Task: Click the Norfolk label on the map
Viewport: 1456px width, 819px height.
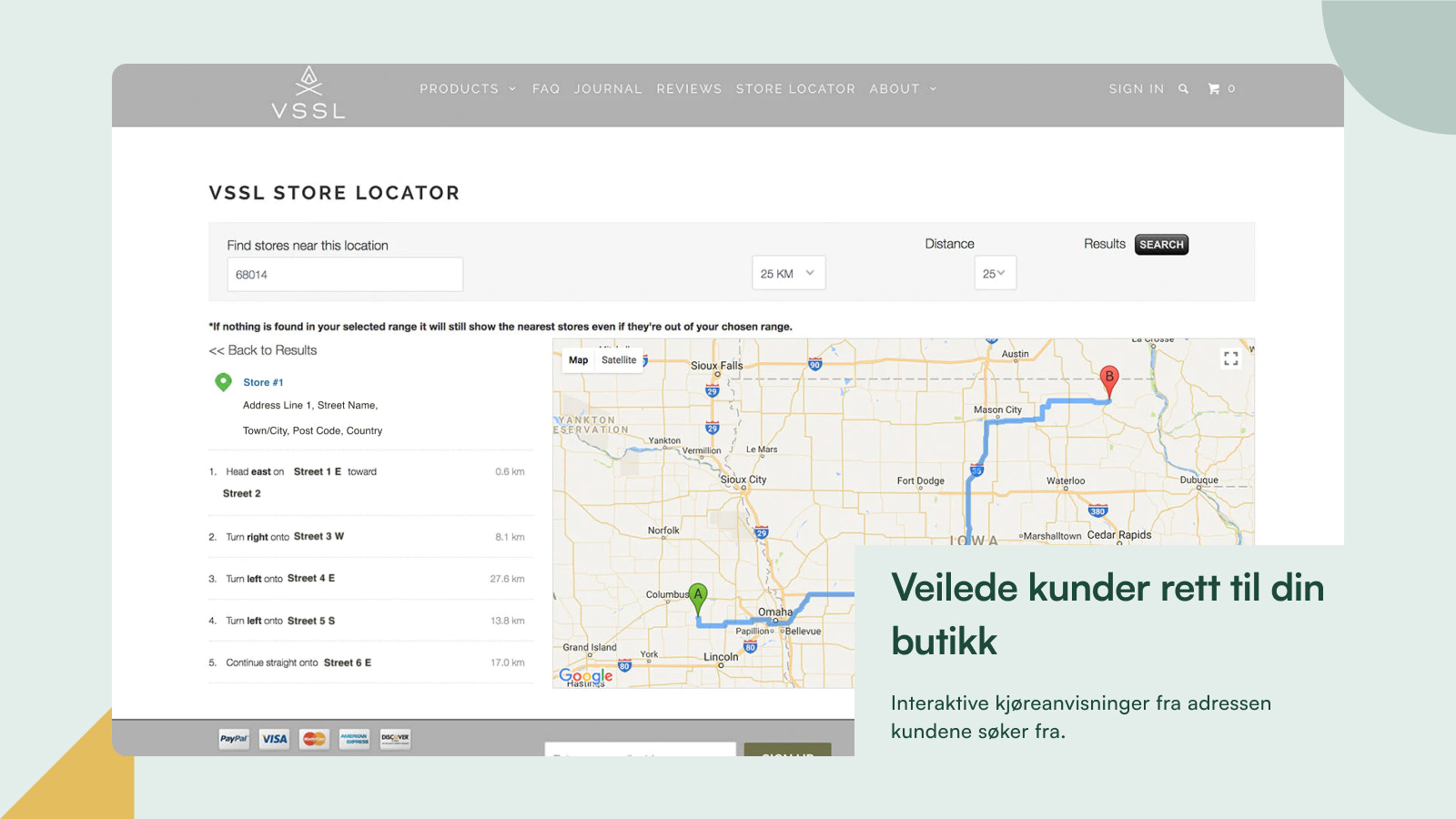Action: (x=663, y=531)
